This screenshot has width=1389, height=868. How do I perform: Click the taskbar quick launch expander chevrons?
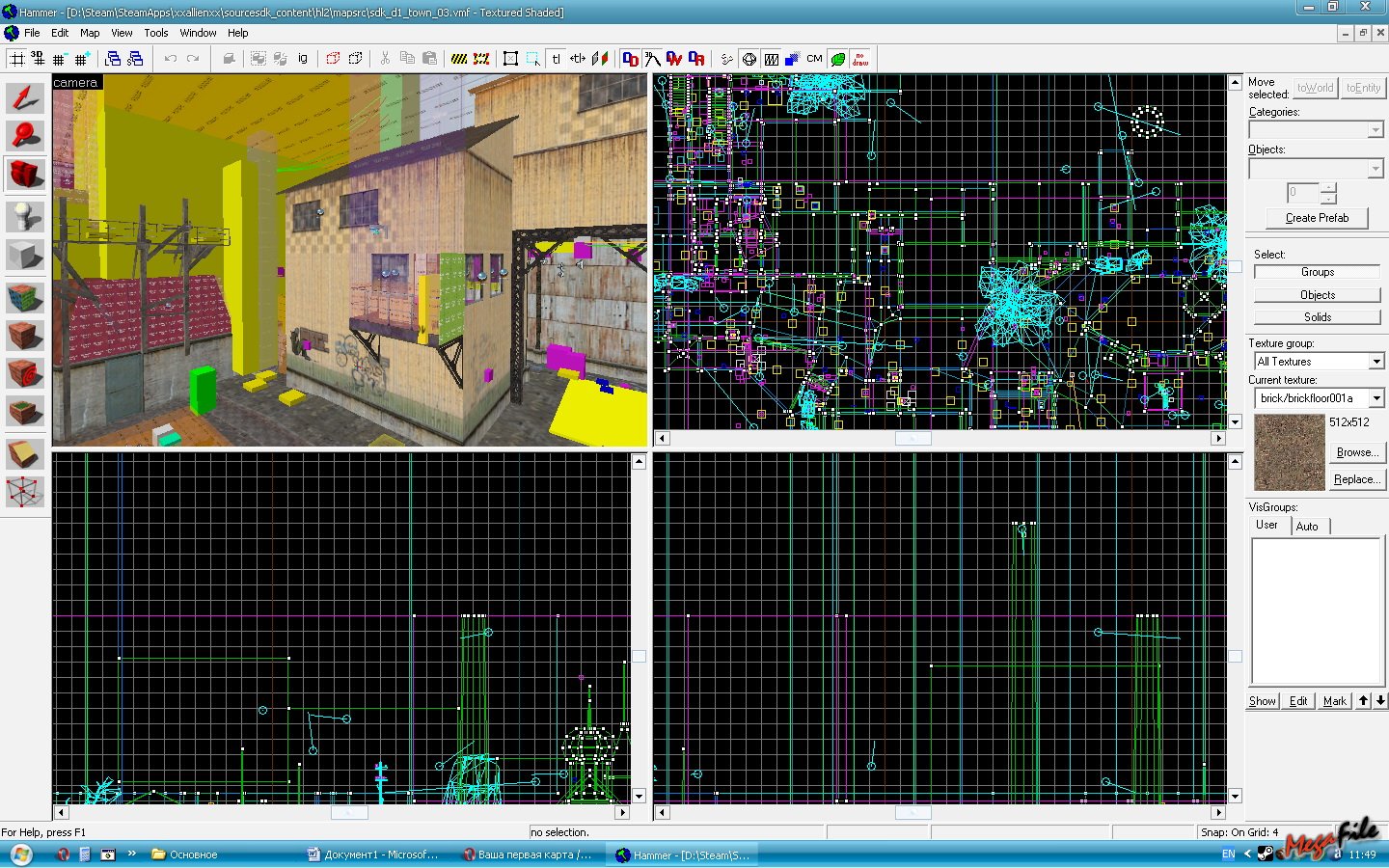coord(131,854)
